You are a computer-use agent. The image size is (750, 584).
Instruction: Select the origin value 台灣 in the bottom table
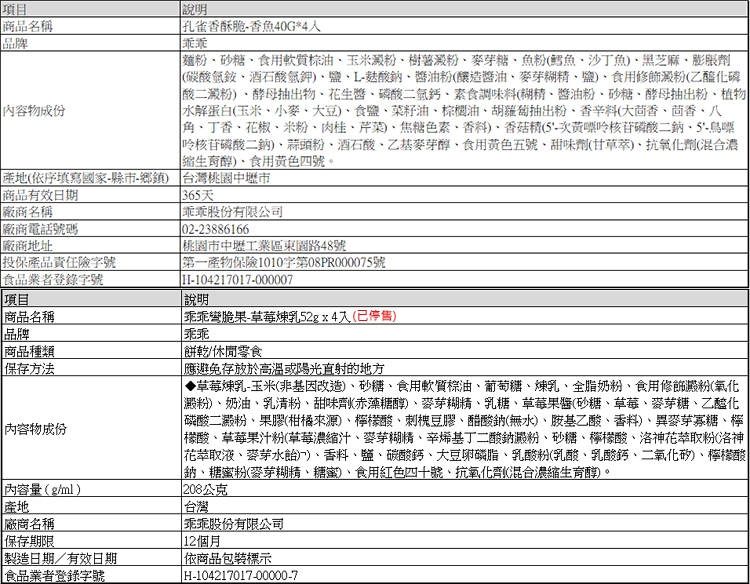196,507
